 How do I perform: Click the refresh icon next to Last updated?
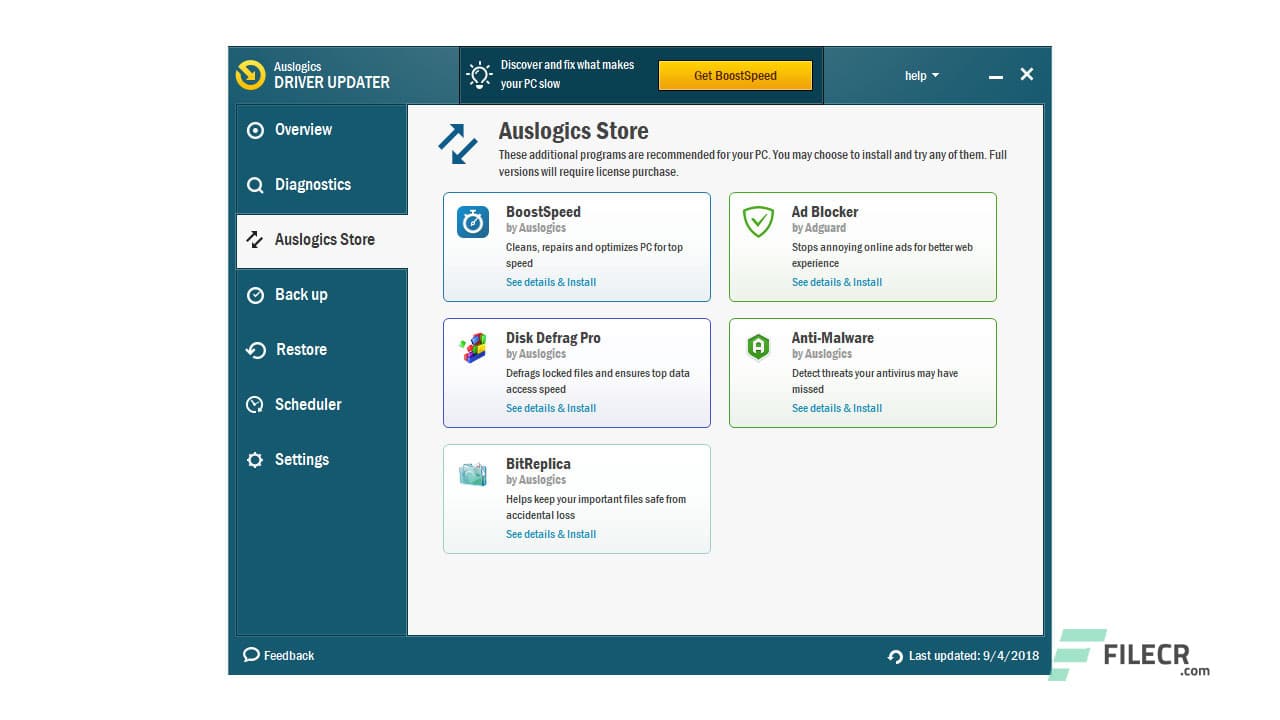tap(893, 655)
